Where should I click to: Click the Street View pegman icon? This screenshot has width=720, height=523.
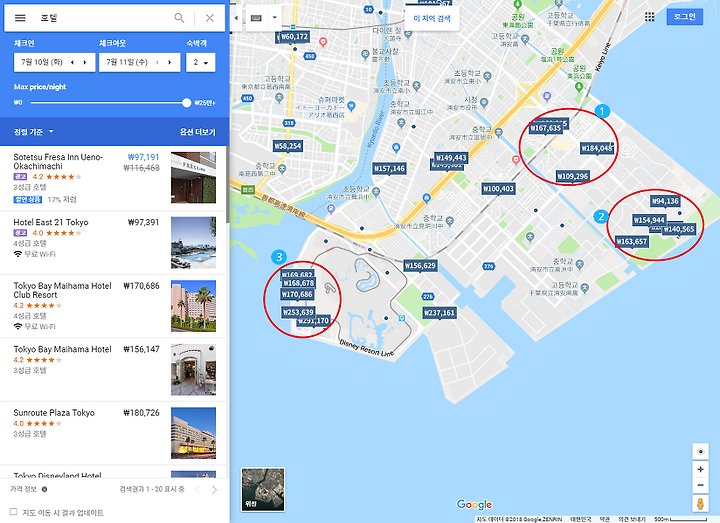tap(700, 503)
